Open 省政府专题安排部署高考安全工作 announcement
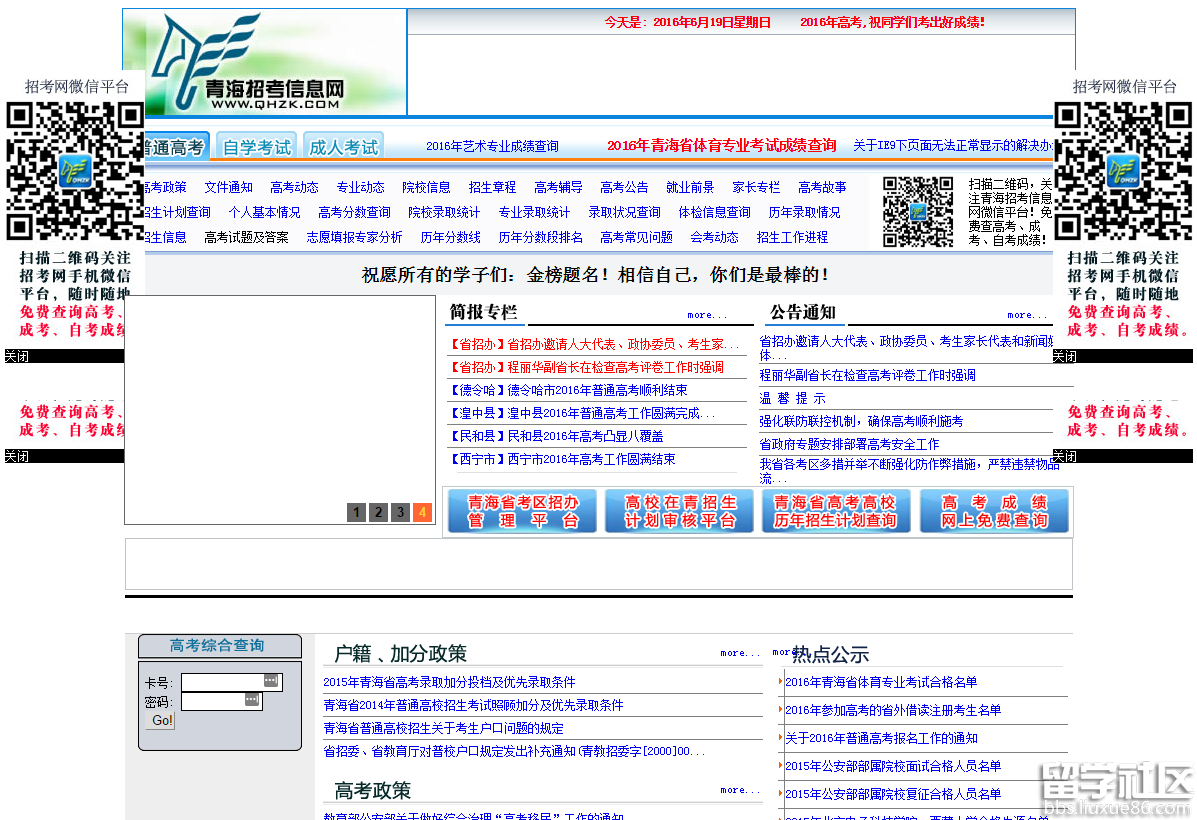Viewport: 1197px width, 820px height. click(x=849, y=444)
